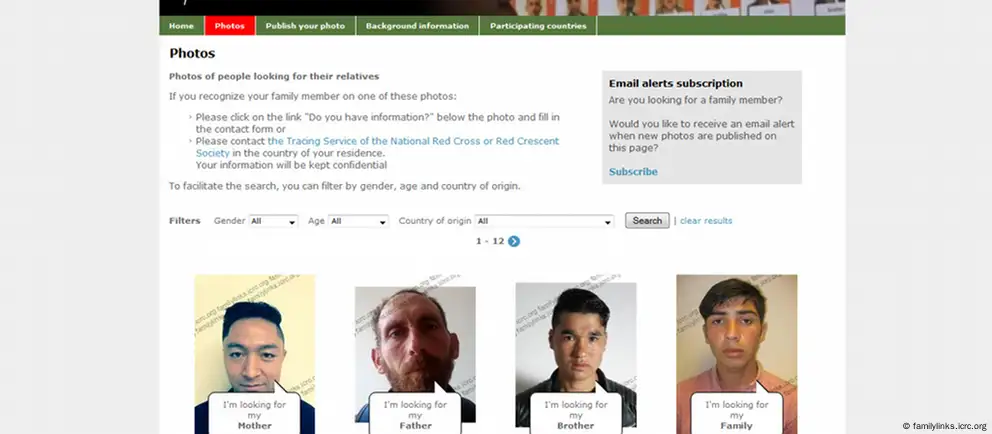Select the Photos tab
This screenshot has height=434, width=992.
[x=230, y=26]
